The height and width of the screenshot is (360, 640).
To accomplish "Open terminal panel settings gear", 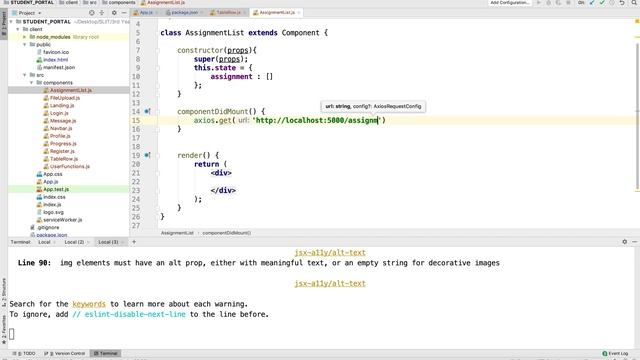I will (624, 242).
